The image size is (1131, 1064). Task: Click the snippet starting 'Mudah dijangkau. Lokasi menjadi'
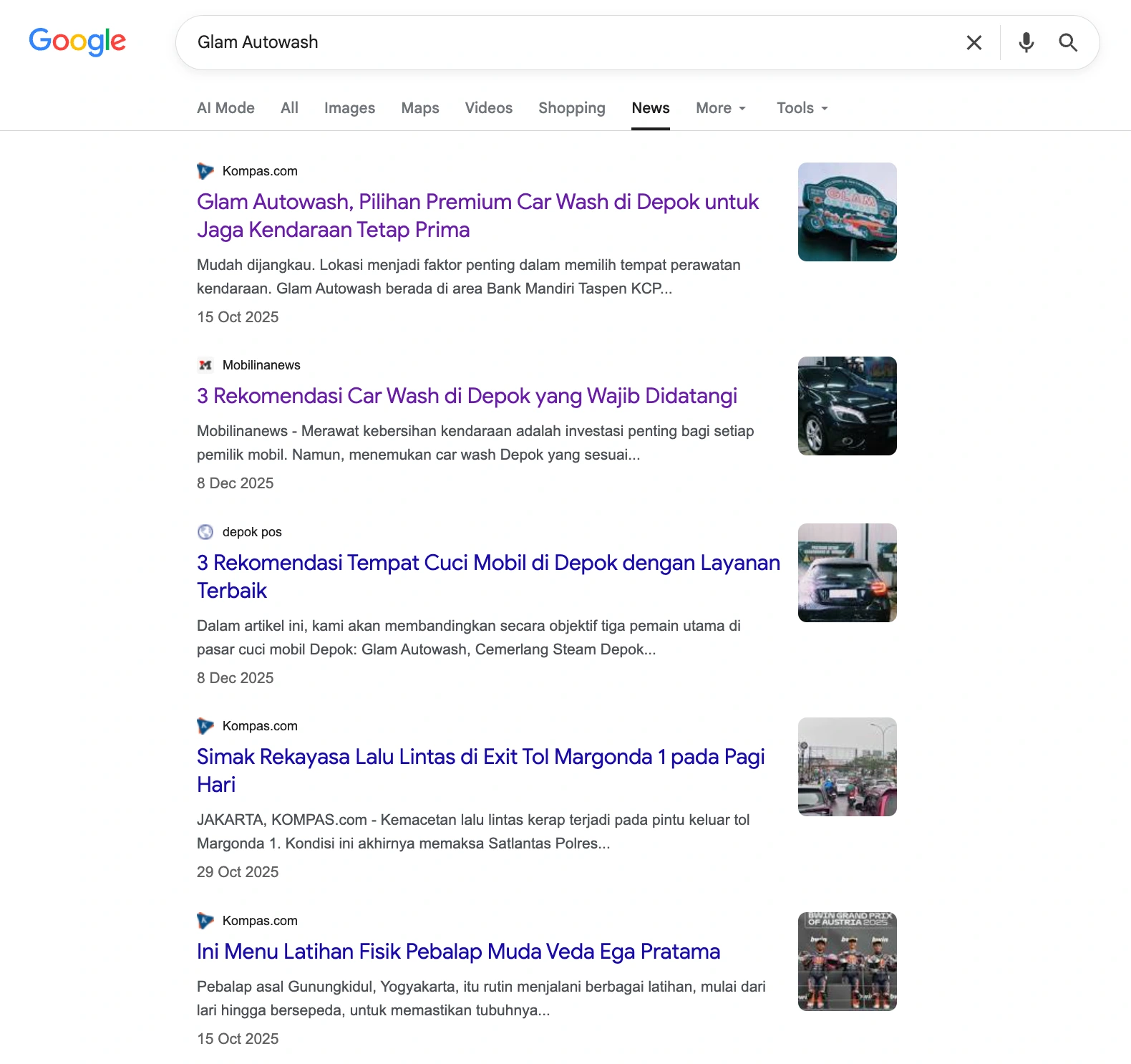469,276
